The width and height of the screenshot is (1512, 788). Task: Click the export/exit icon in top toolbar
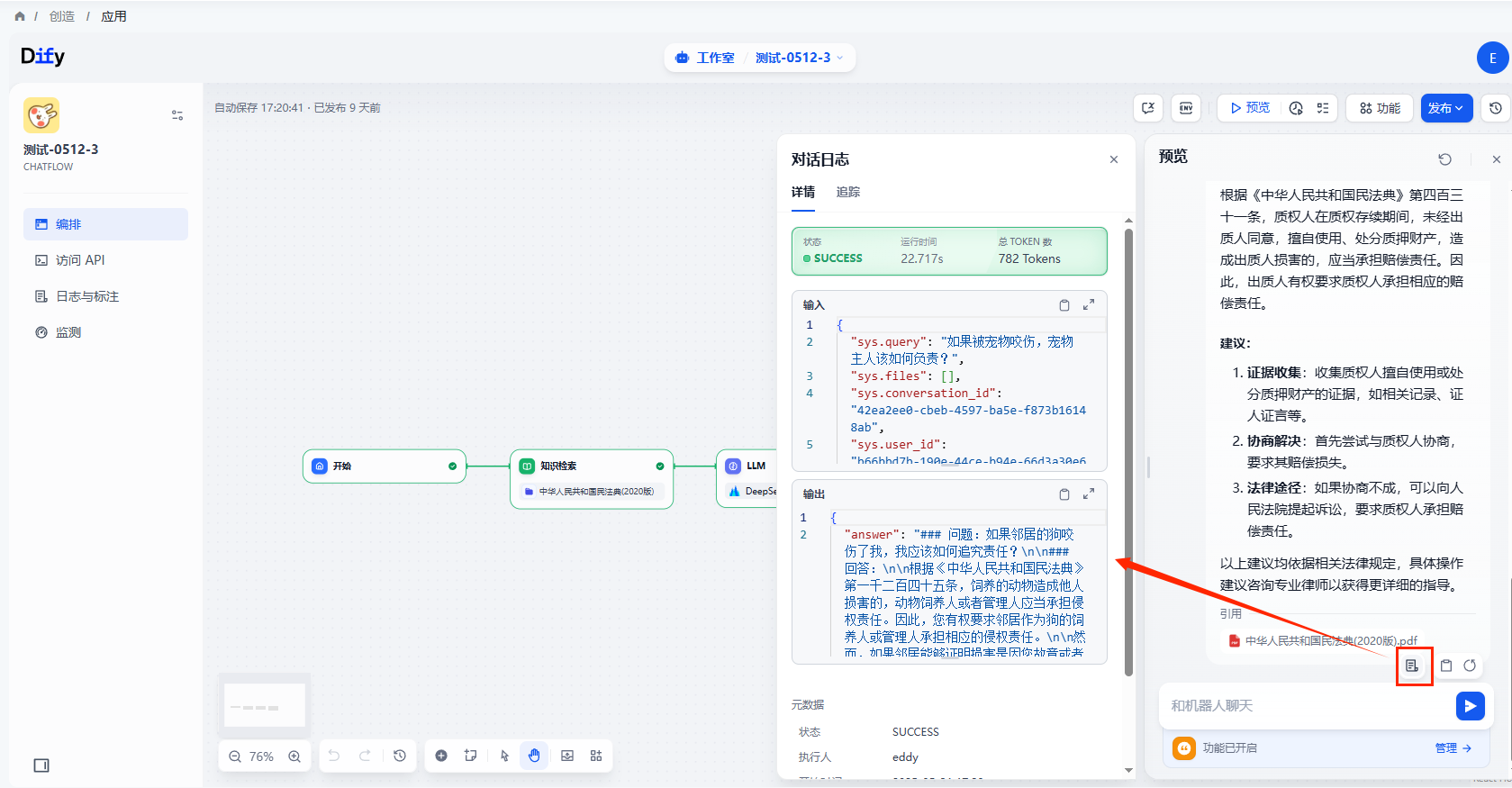1148,108
